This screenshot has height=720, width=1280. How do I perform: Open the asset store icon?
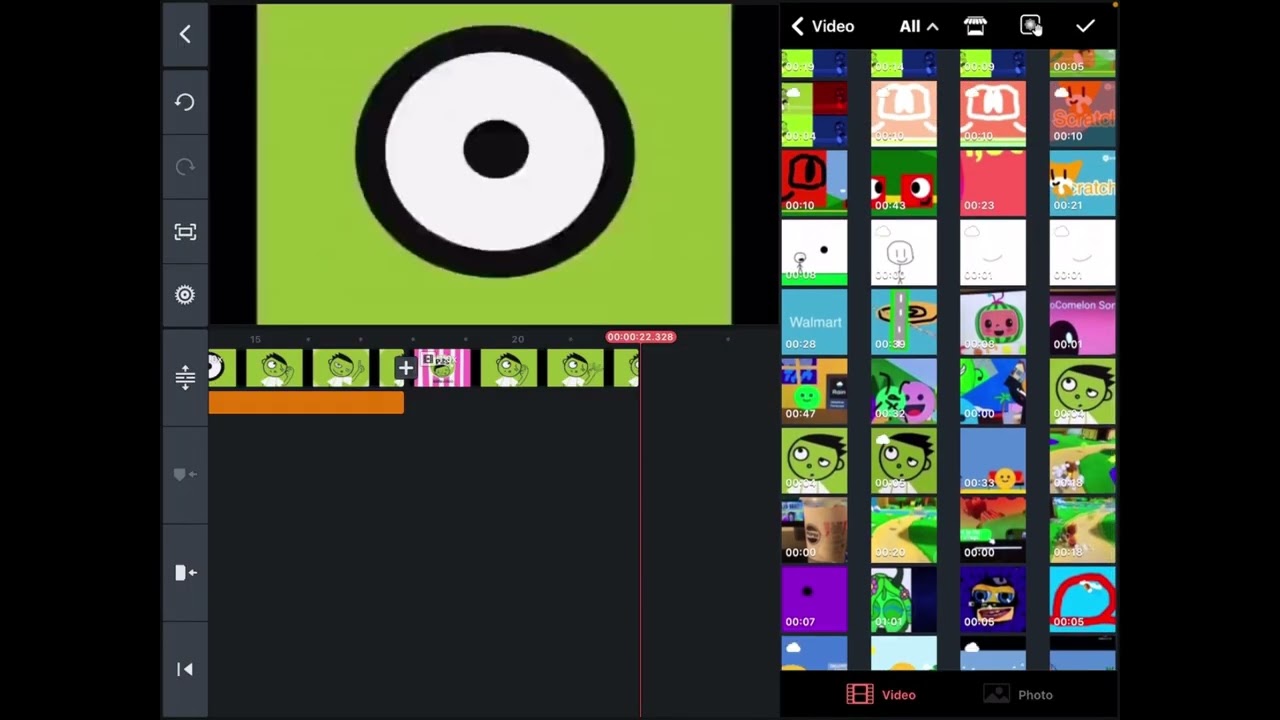click(975, 26)
